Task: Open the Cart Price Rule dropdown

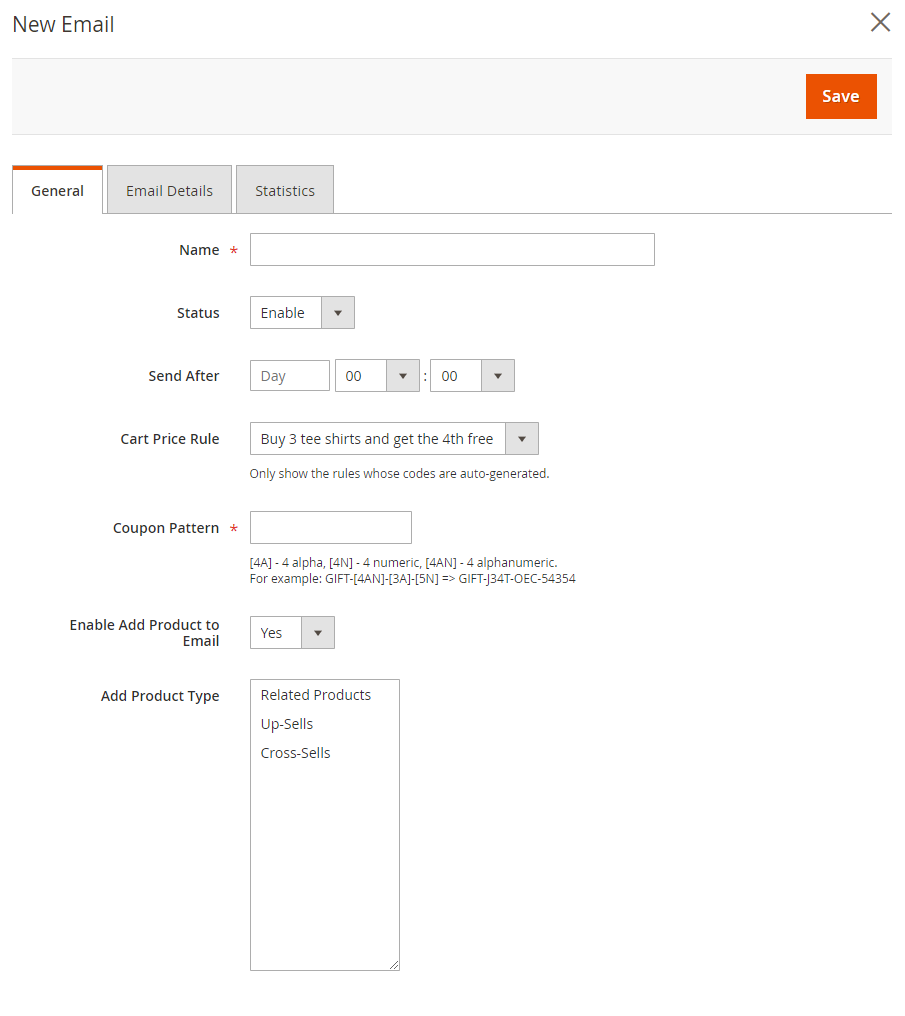Action: coord(521,439)
